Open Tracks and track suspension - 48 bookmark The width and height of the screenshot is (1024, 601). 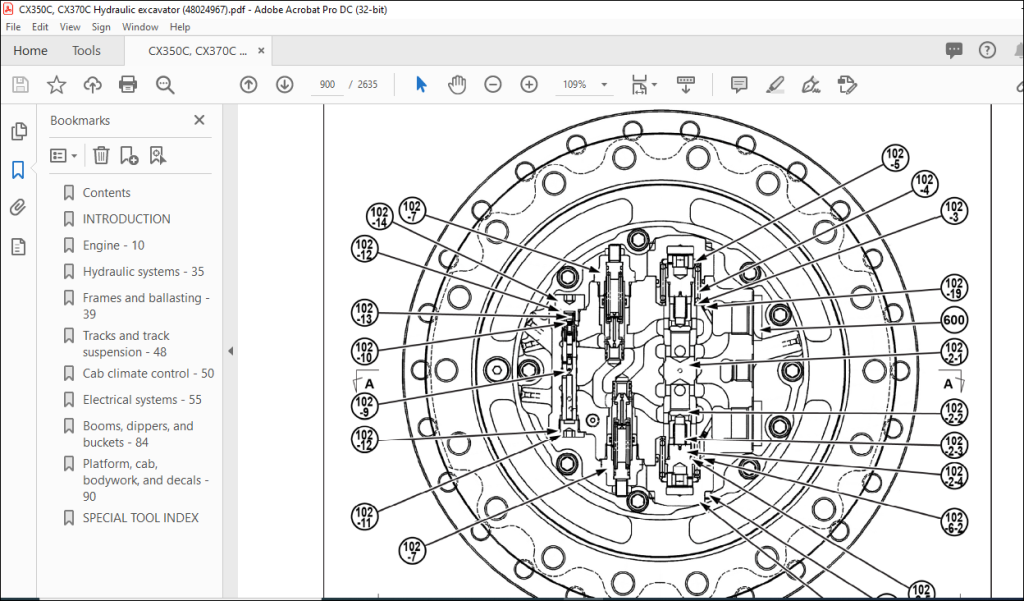click(126, 344)
